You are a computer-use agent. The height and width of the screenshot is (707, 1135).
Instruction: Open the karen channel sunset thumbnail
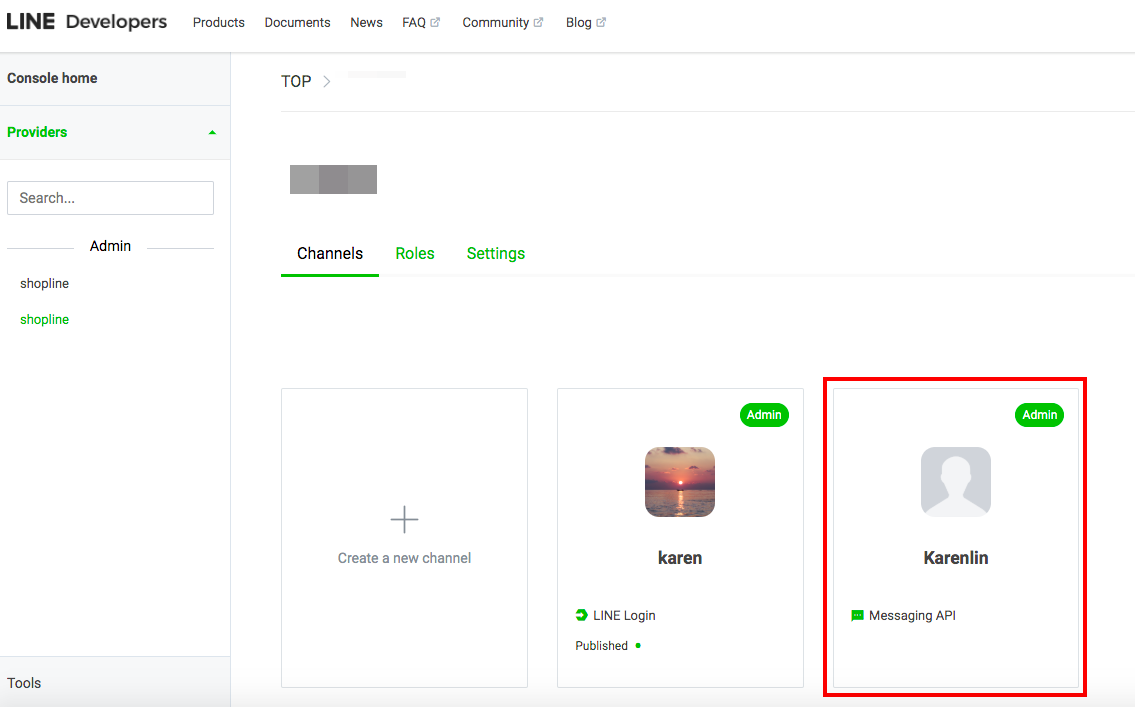tap(680, 482)
